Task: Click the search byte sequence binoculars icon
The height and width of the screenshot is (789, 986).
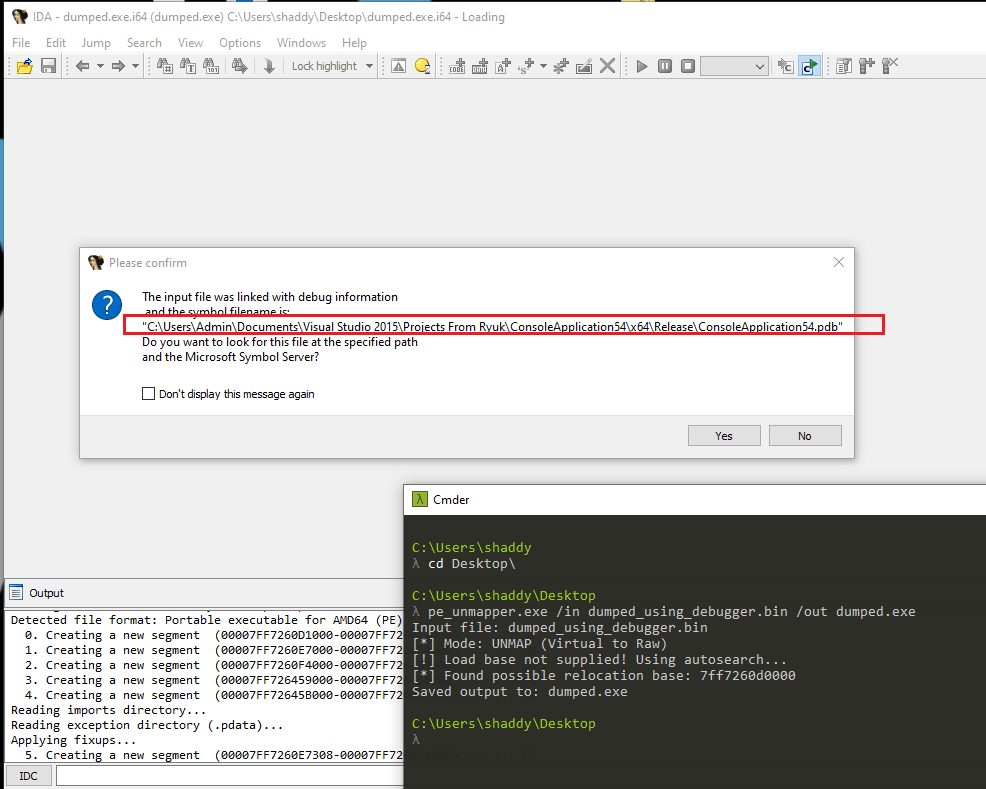Action: [211, 66]
